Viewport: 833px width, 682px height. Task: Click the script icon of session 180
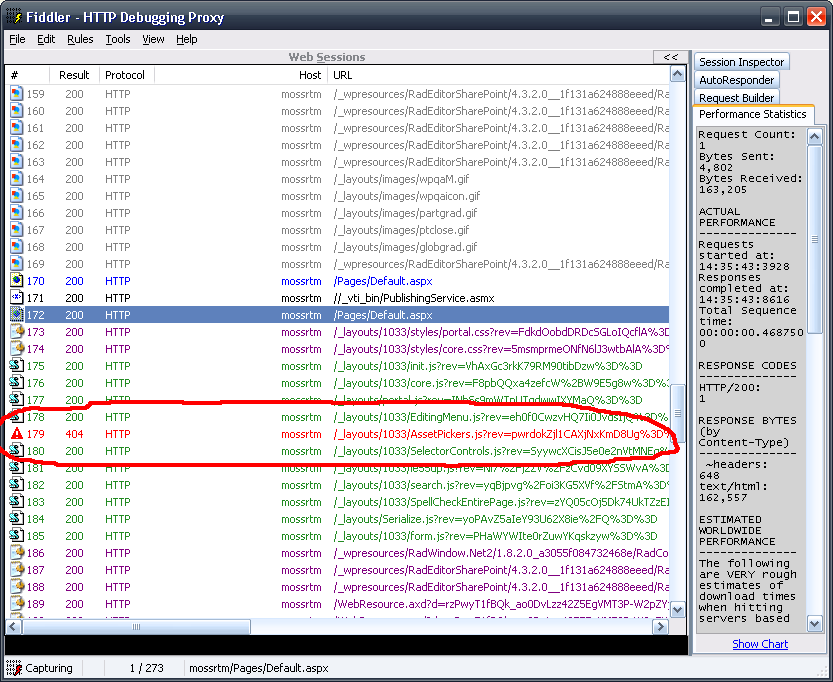(17, 451)
